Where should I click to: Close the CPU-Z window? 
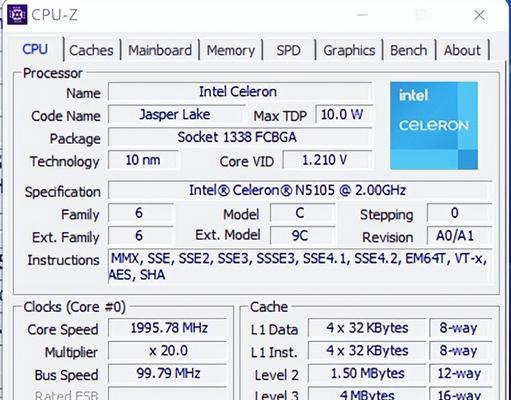[479, 15]
